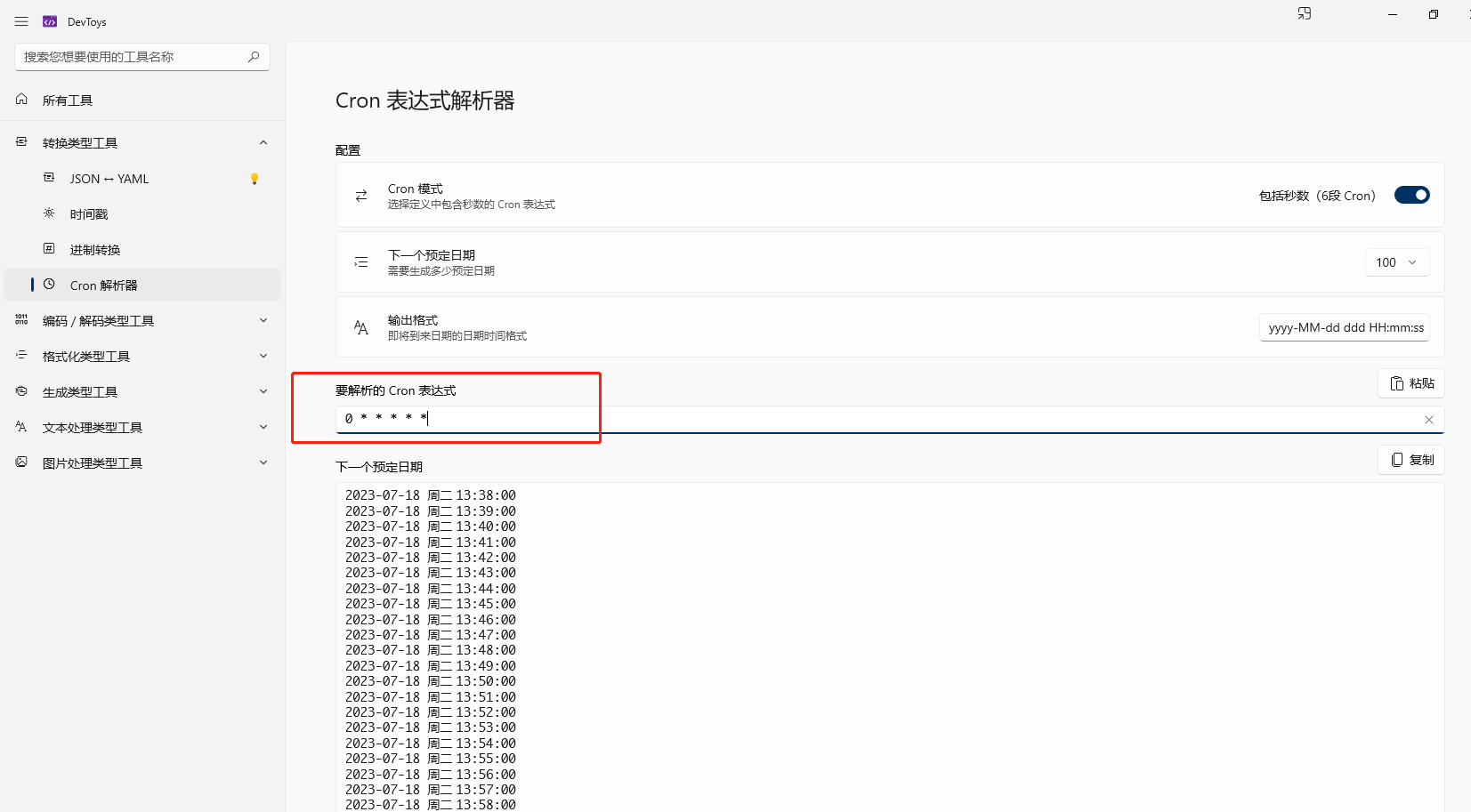
Task: Expand the 图片处理类型工具 chevron
Action: (263, 462)
